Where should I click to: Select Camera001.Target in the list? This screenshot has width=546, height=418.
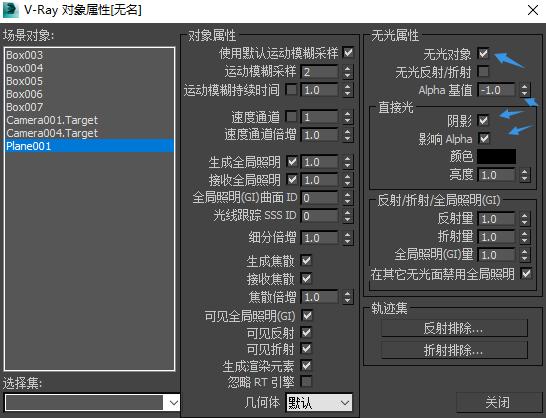pyautogui.click(x=89, y=120)
